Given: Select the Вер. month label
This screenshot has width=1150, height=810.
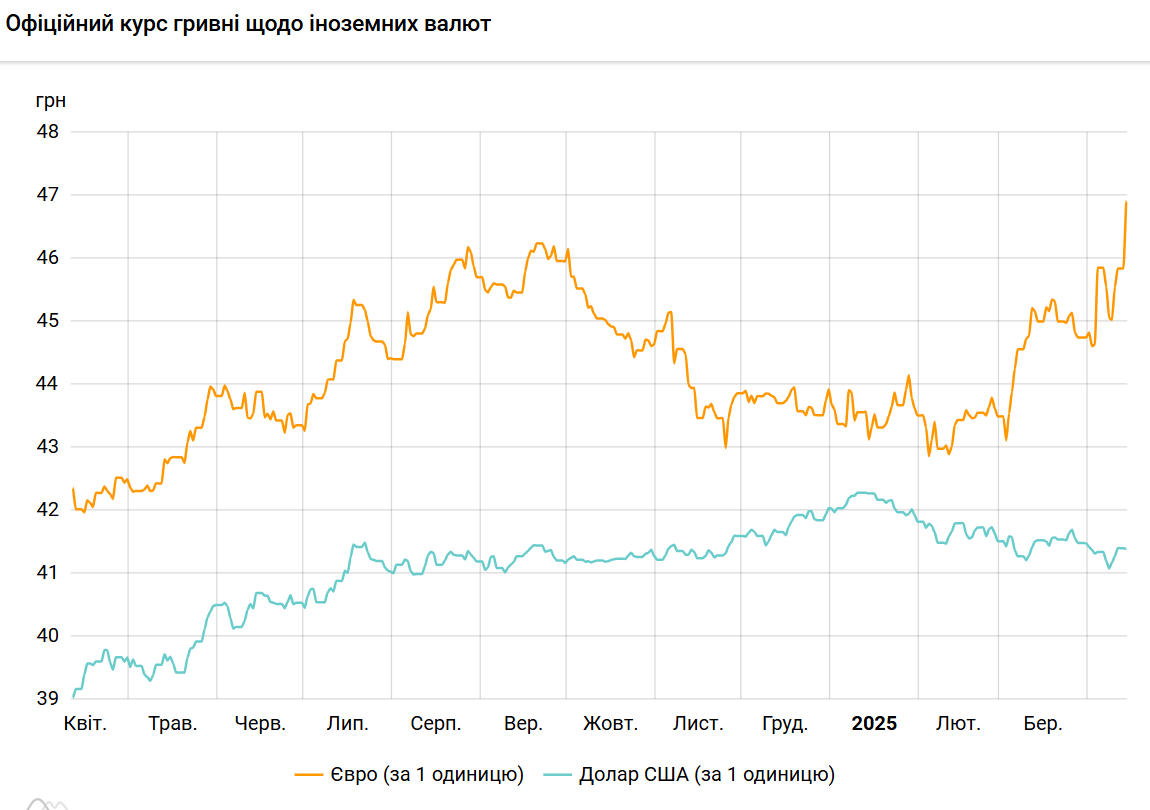Looking at the screenshot, I should tap(523, 724).
